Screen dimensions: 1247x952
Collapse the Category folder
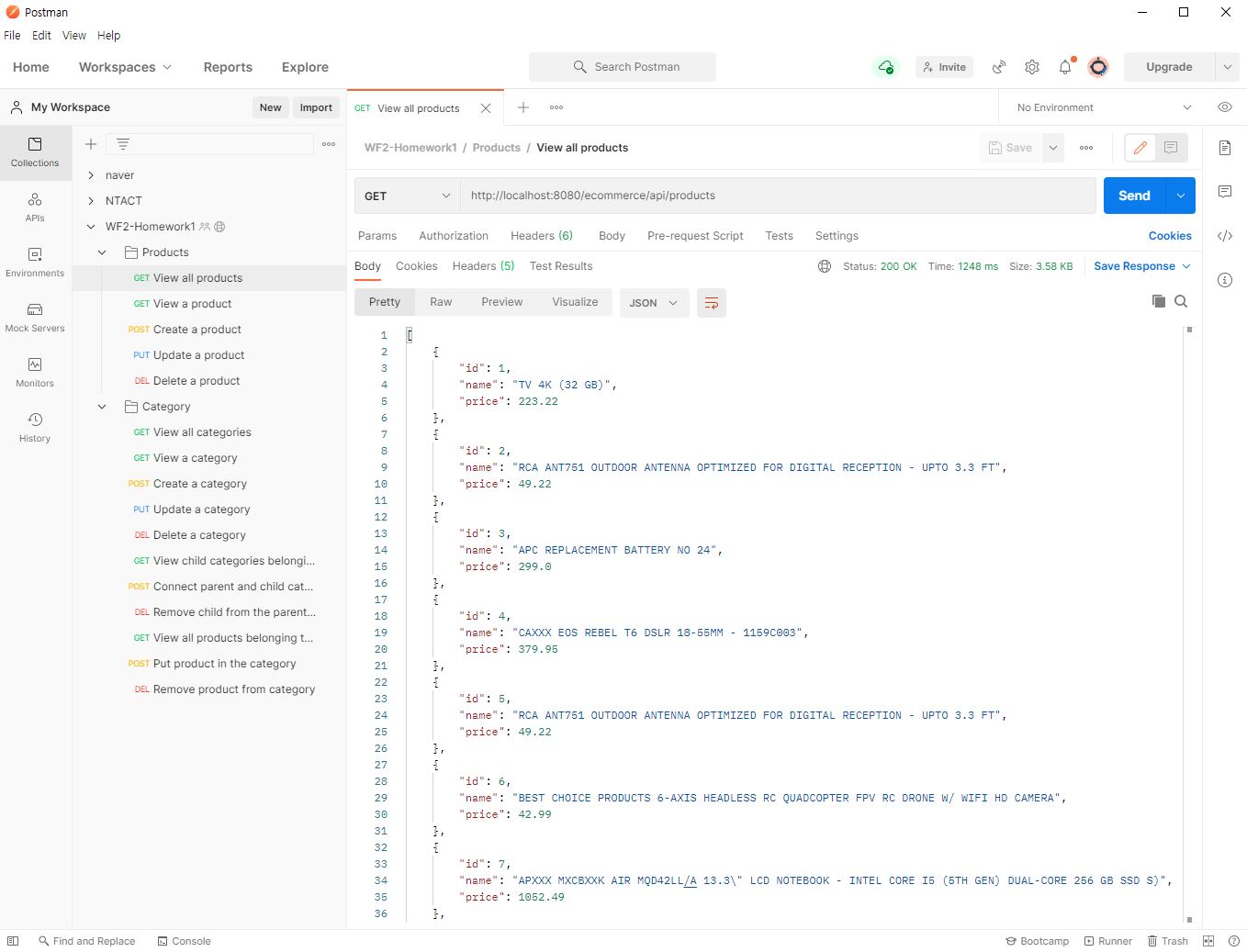[x=102, y=407]
